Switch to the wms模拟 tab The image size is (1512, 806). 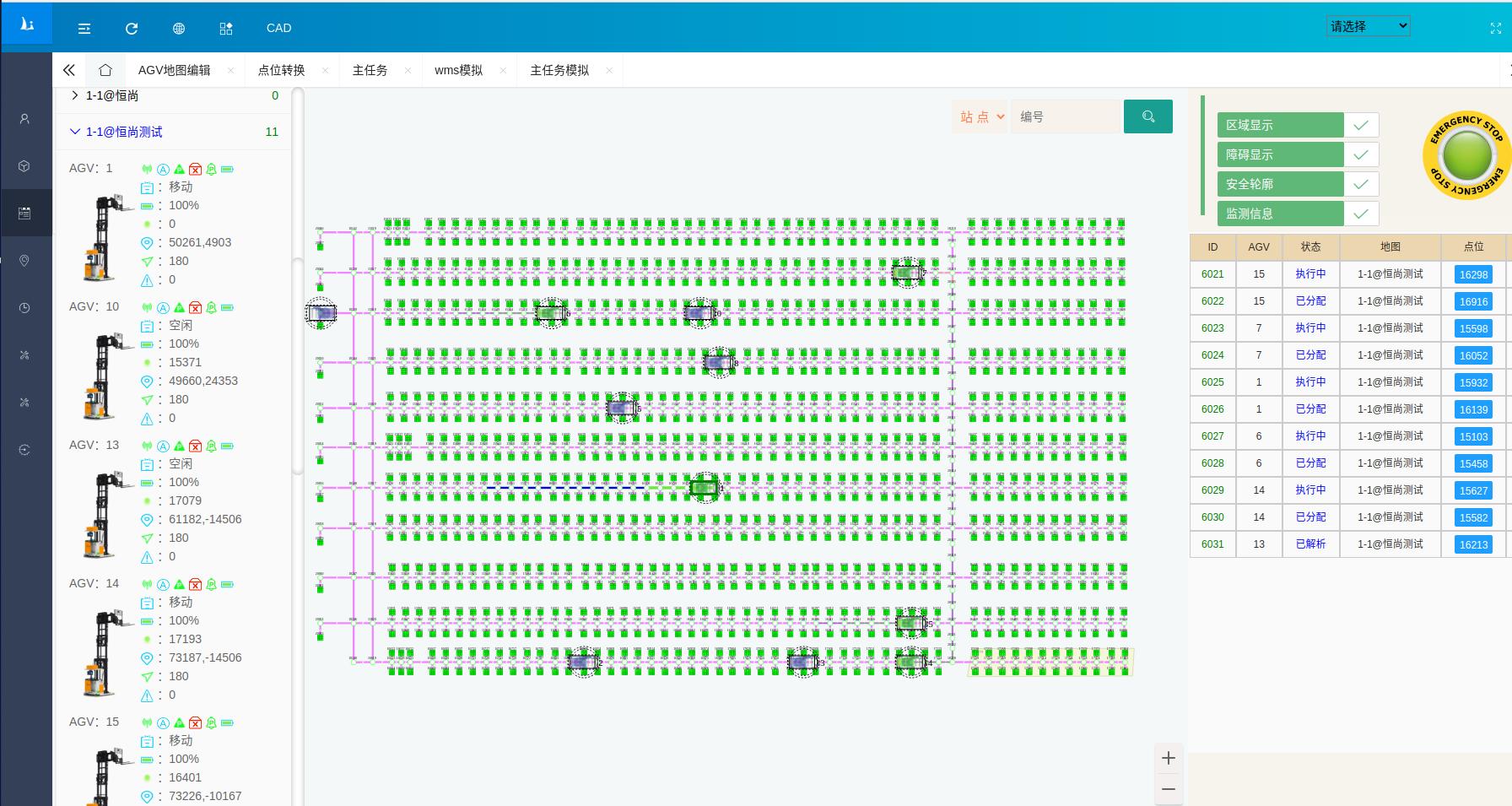click(458, 70)
